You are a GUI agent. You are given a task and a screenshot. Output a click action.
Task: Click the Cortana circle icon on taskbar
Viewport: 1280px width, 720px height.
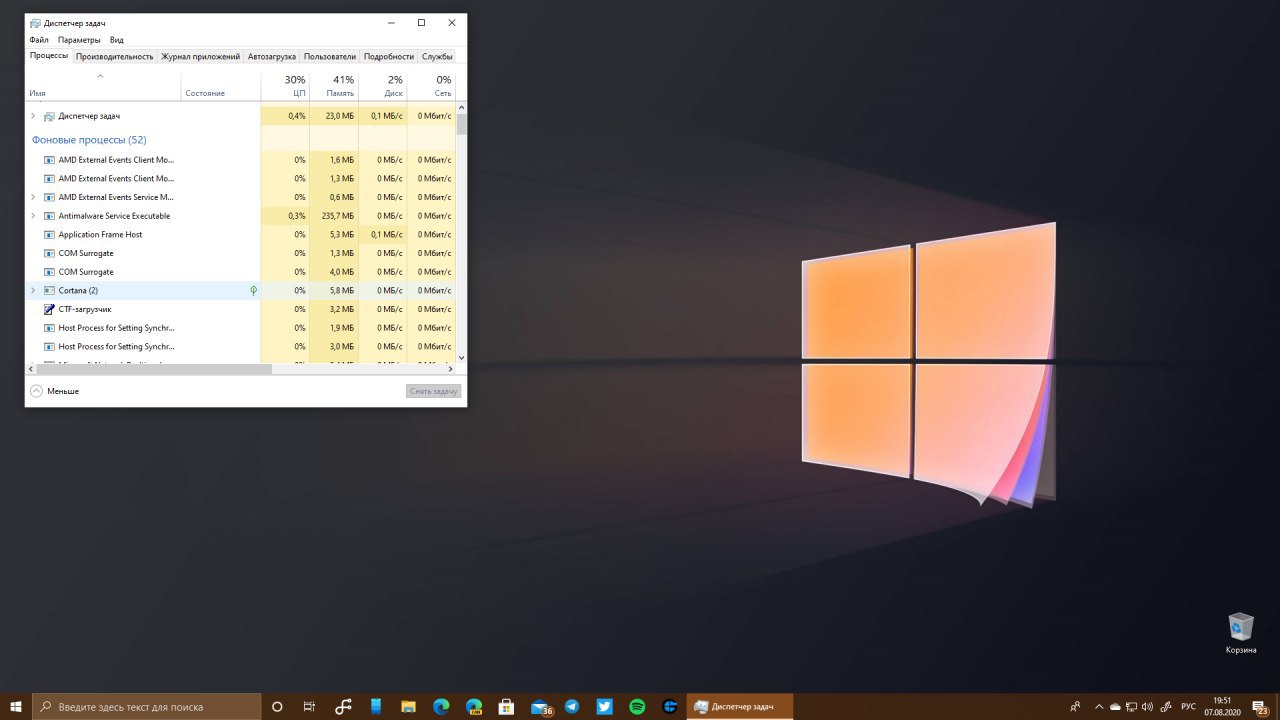pyautogui.click(x=277, y=706)
